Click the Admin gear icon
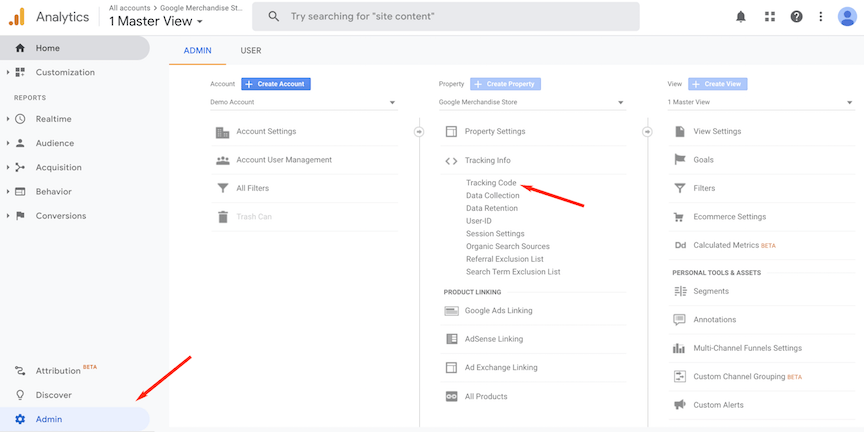The height and width of the screenshot is (432, 864). [20, 419]
